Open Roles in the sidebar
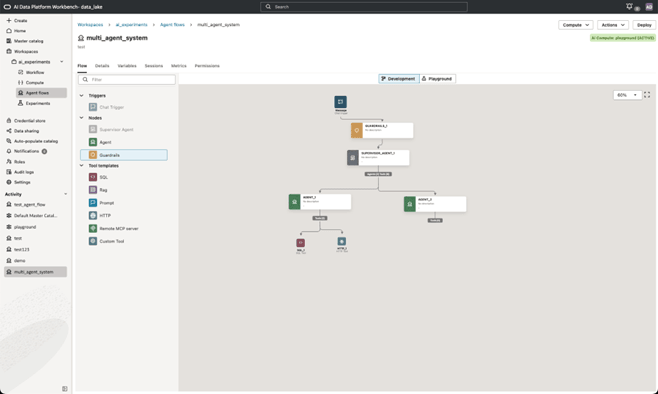Viewport: 658px width, 394px height. pos(16,162)
